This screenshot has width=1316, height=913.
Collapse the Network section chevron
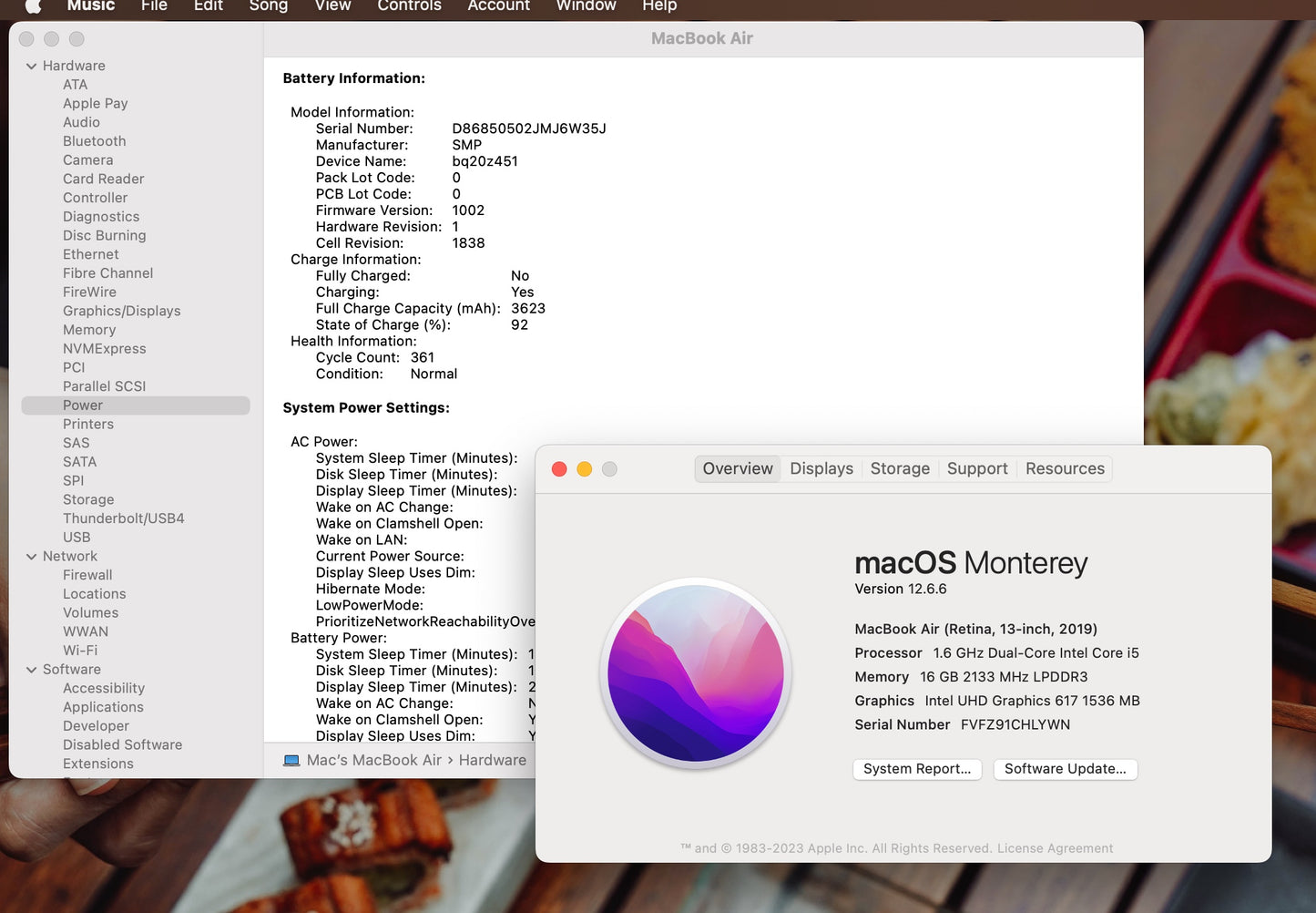click(x=32, y=557)
